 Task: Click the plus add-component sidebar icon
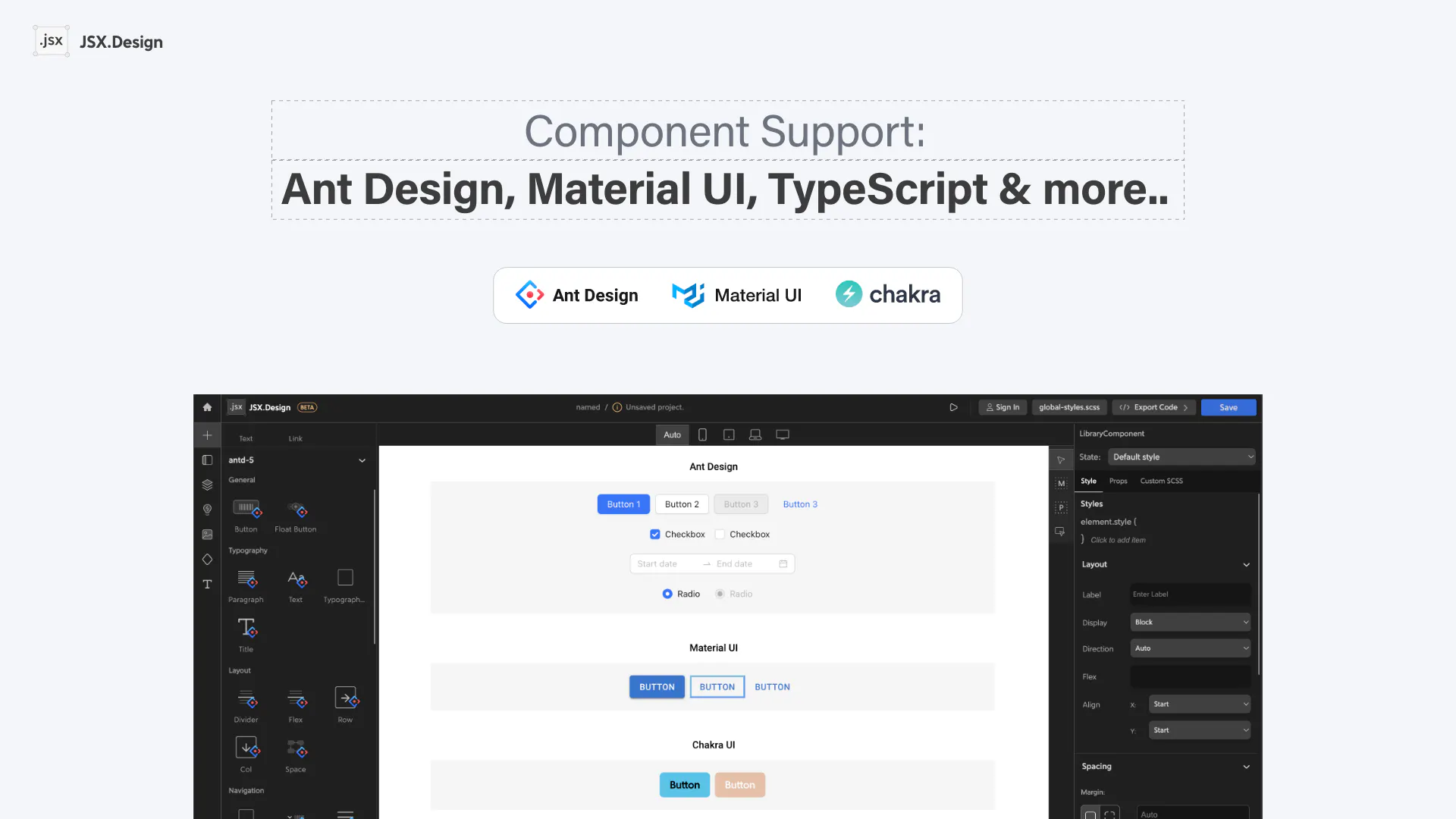click(207, 435)
